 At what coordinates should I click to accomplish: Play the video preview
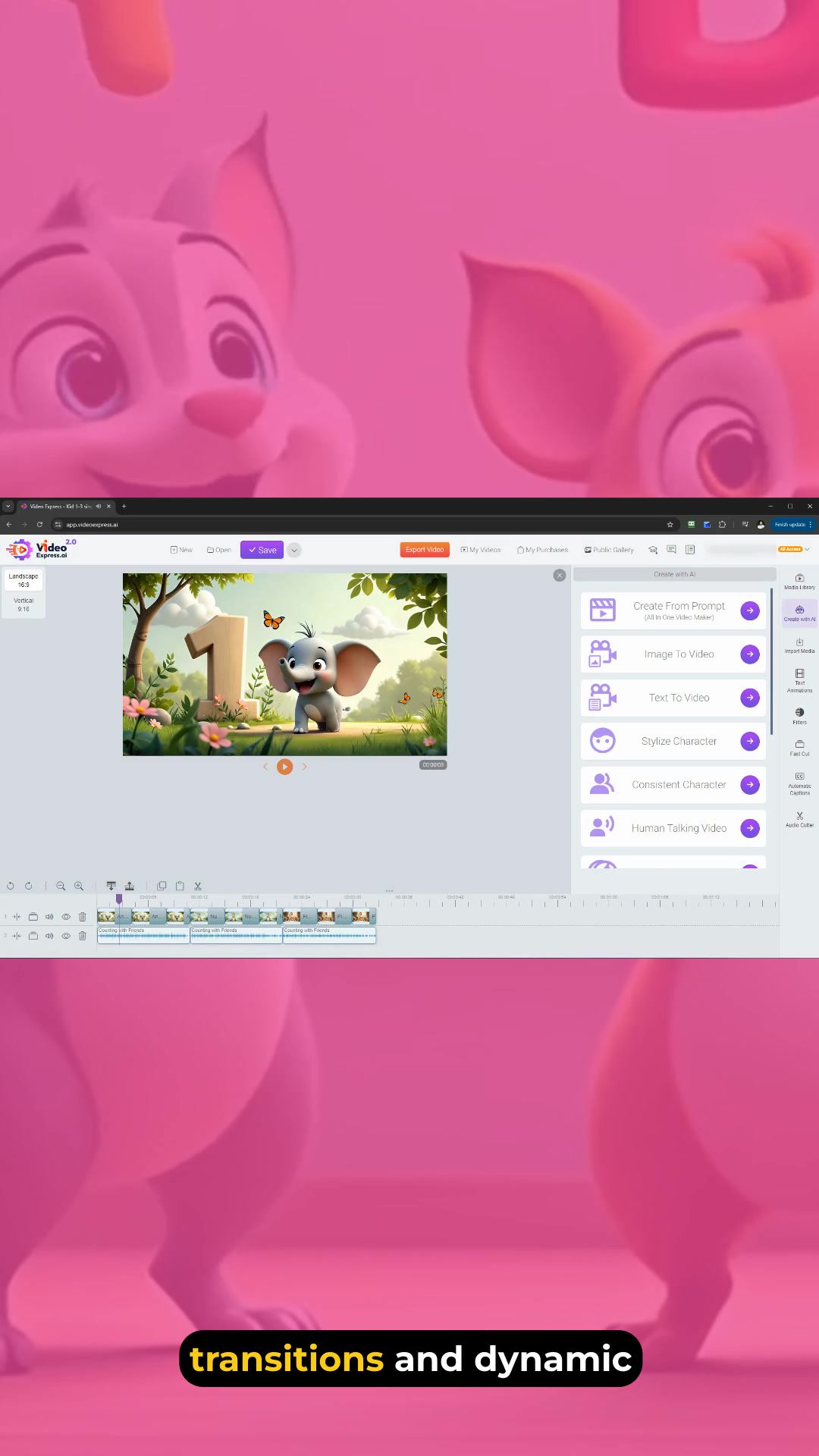[x=285, y=767]
